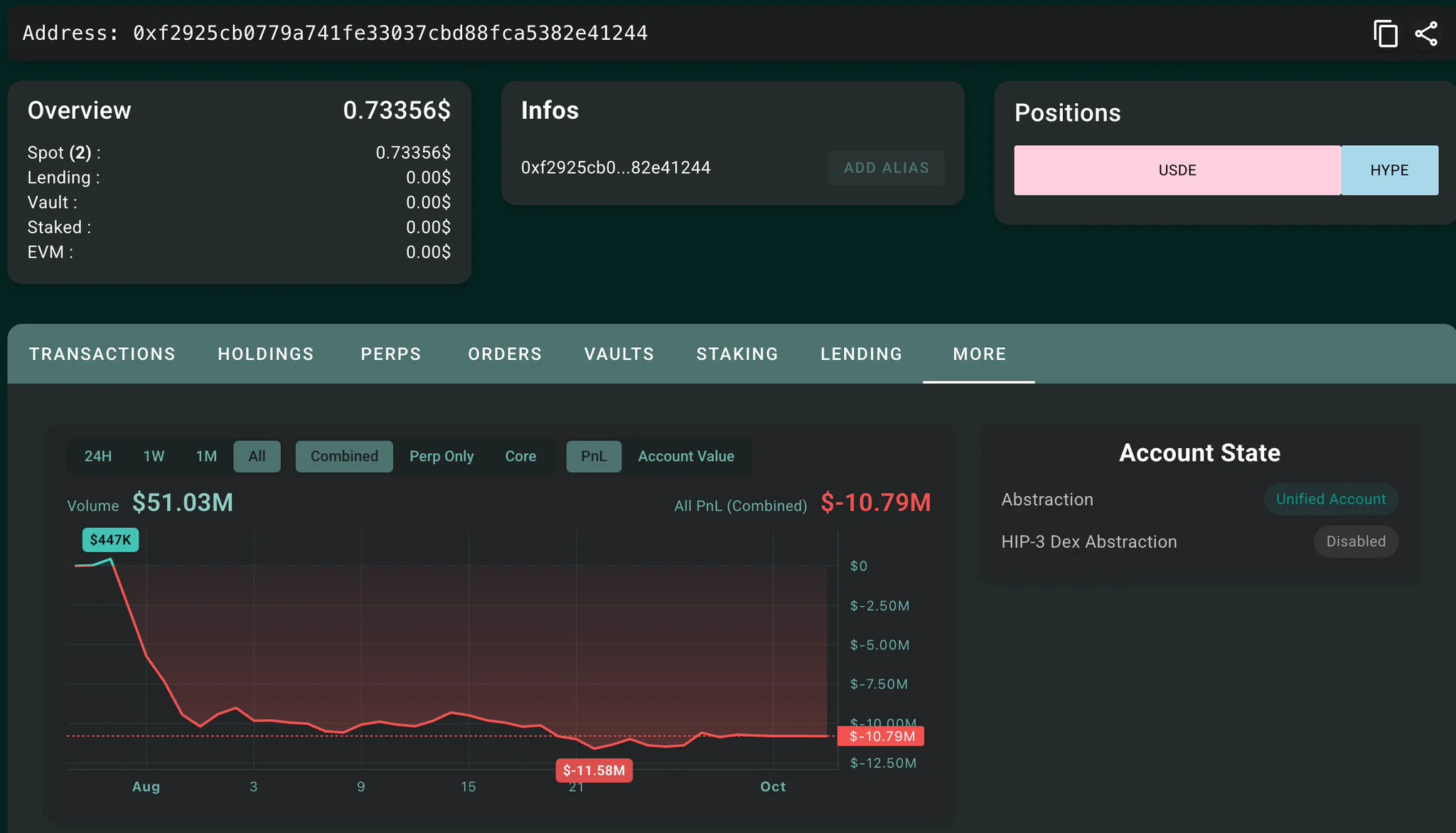Set chart range to 1W

pos(154,456)
